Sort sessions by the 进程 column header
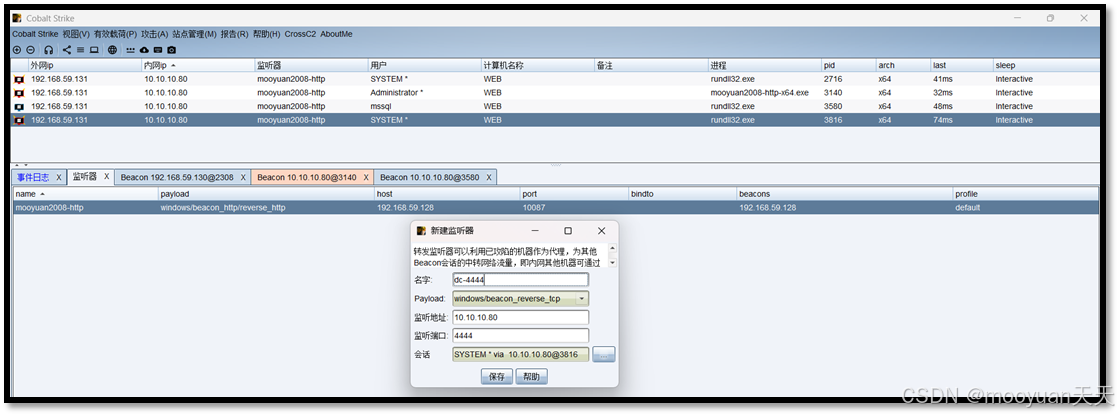The width and height of the screenshot is (1119, 416). click(x=764, y=65)
